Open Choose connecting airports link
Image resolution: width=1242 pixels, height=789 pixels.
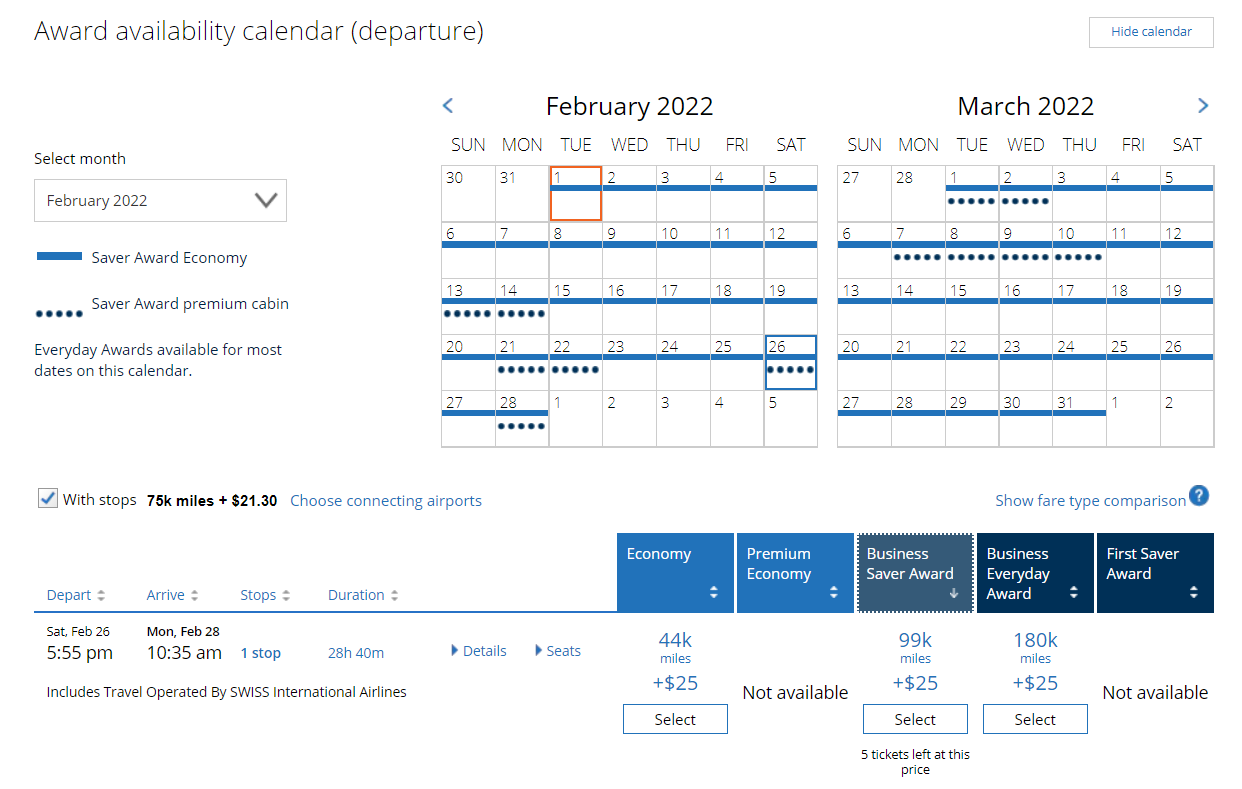click(x=386, y=500)
